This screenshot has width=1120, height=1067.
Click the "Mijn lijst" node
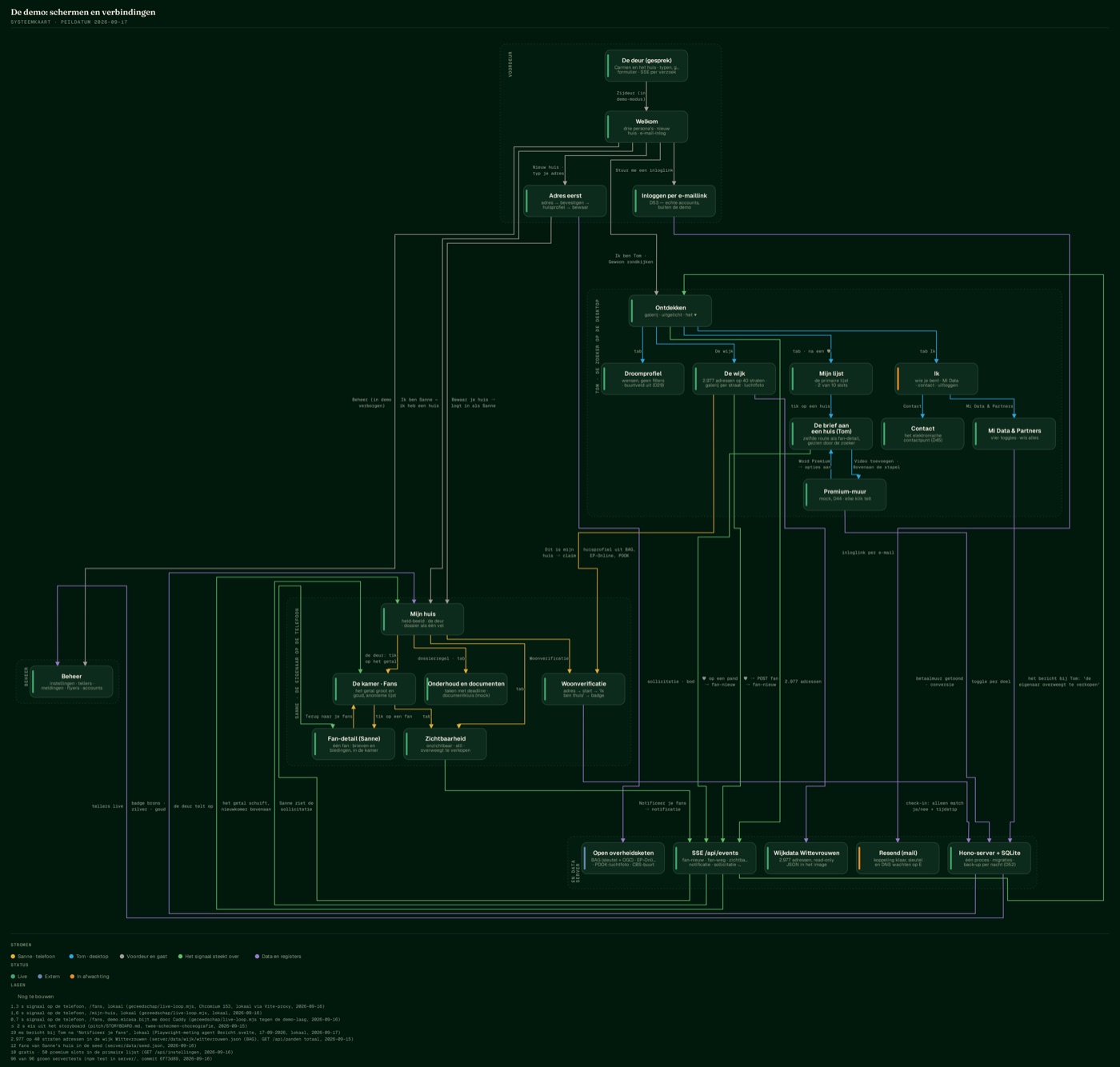tap(831, 379)
